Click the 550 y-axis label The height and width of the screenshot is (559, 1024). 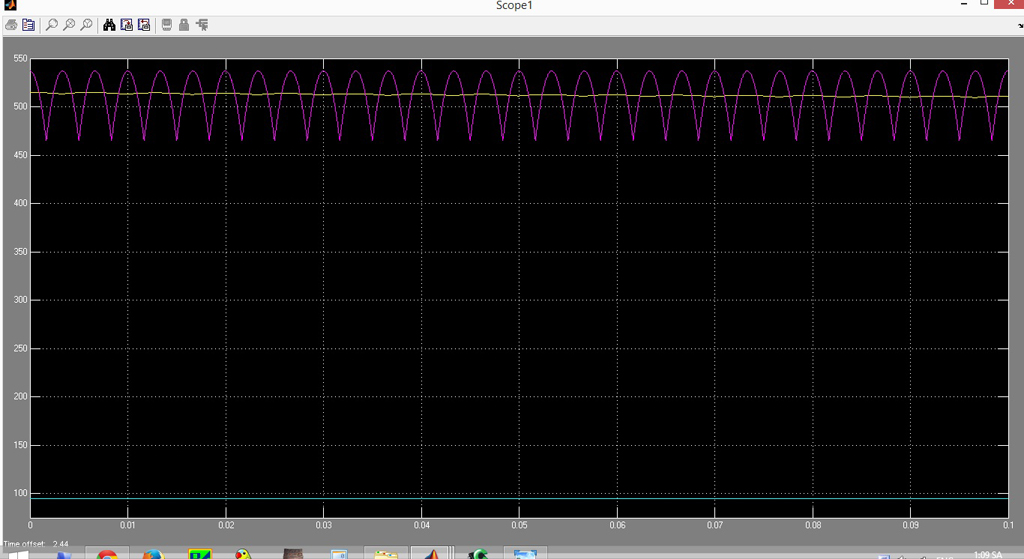coord(20,58)
